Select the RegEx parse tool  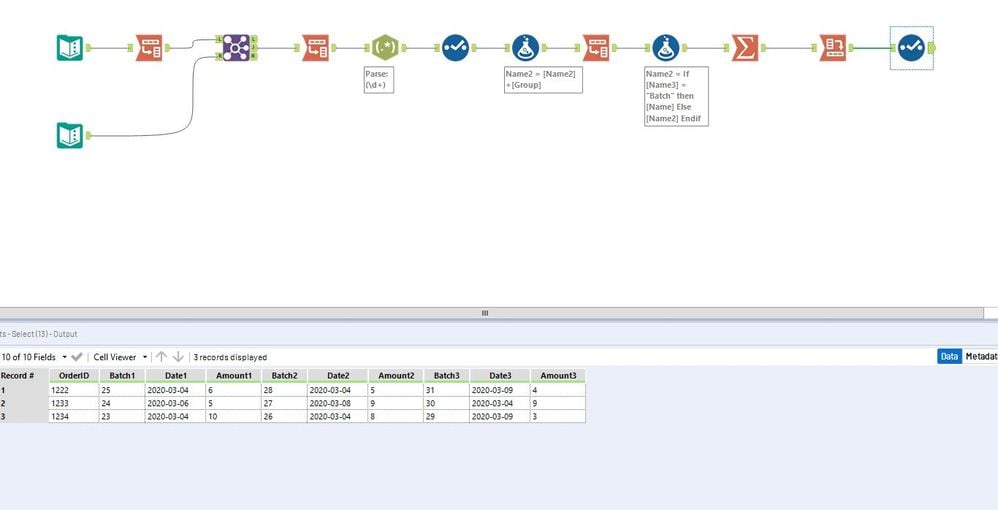coord(385,48)
